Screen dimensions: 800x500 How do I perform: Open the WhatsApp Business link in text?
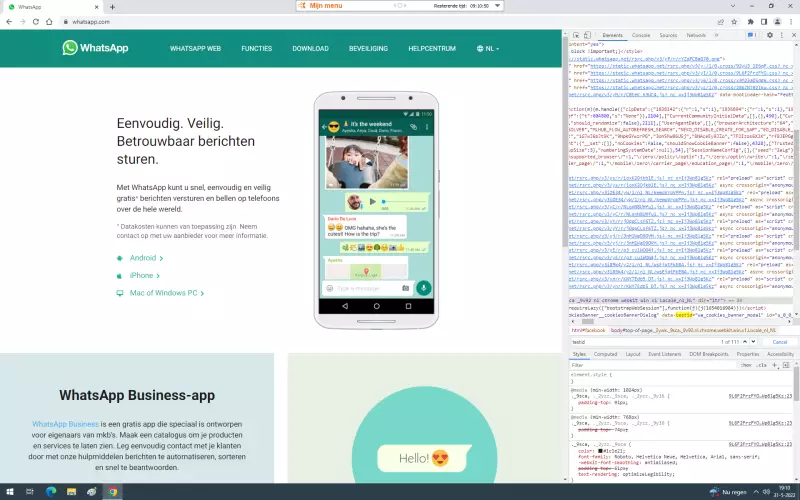pyautogui.click(x=65, y=424)
